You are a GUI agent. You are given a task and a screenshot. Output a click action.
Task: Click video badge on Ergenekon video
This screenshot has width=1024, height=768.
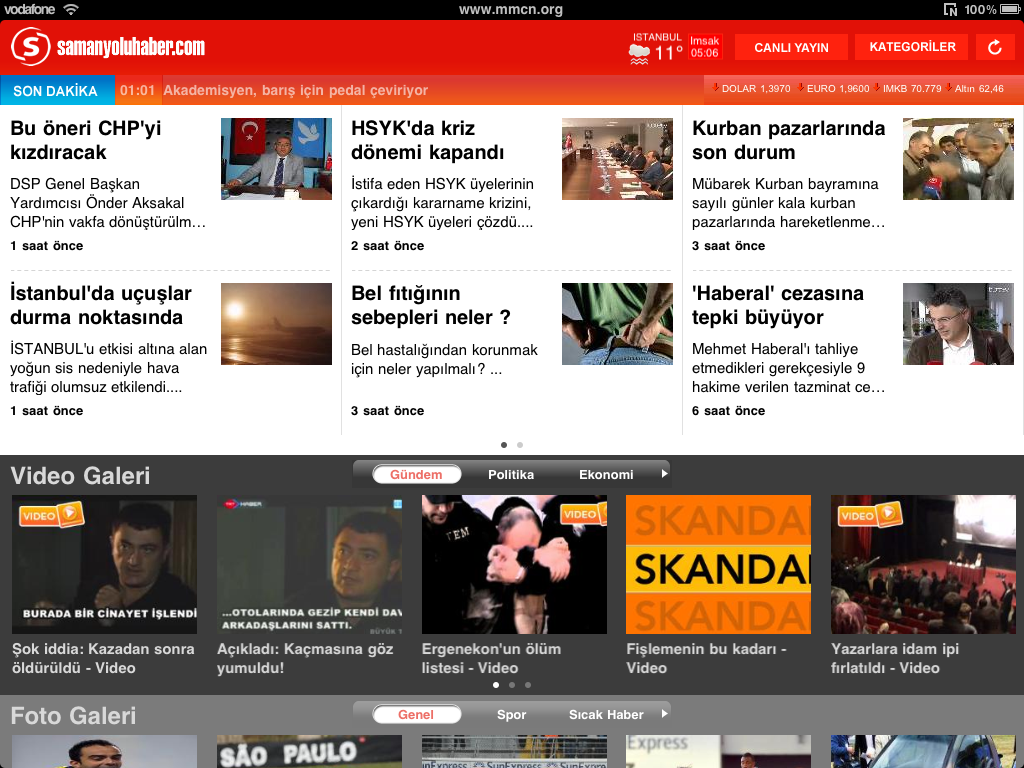pos(582,514)
